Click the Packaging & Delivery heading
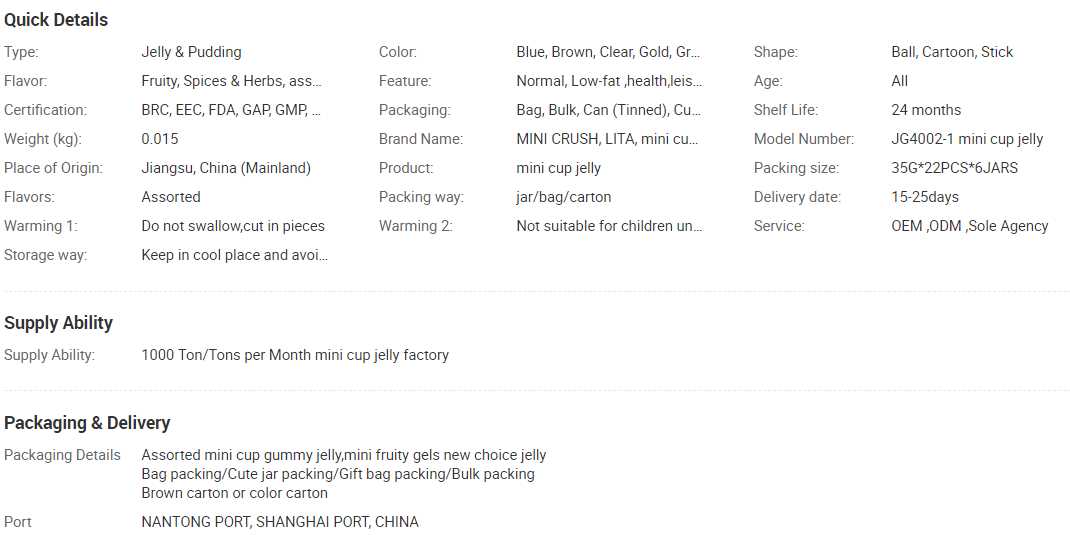Screen dimensions: 1070x535 (x=87, y=423)
